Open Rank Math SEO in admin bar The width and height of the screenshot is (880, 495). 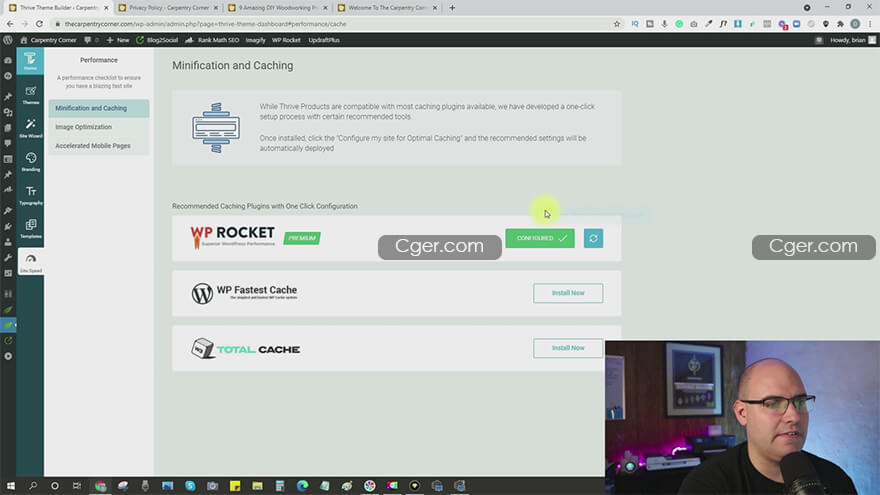[x=212, y=40]
